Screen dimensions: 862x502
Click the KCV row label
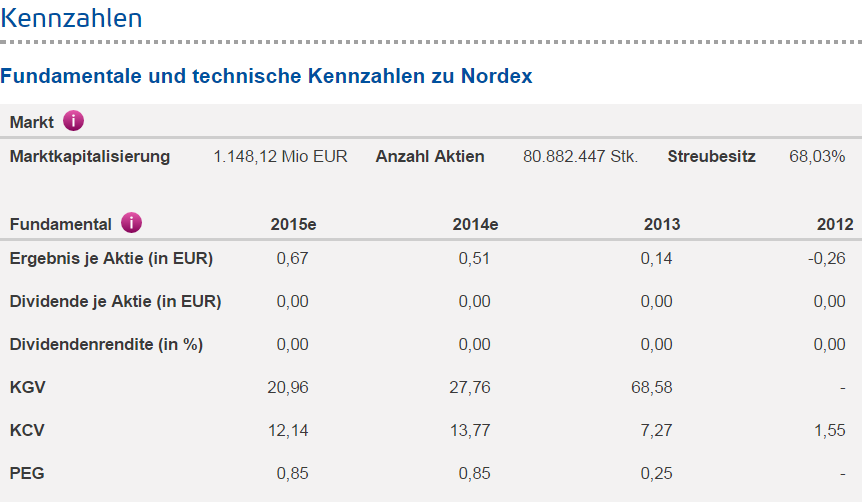pos(27,430)
